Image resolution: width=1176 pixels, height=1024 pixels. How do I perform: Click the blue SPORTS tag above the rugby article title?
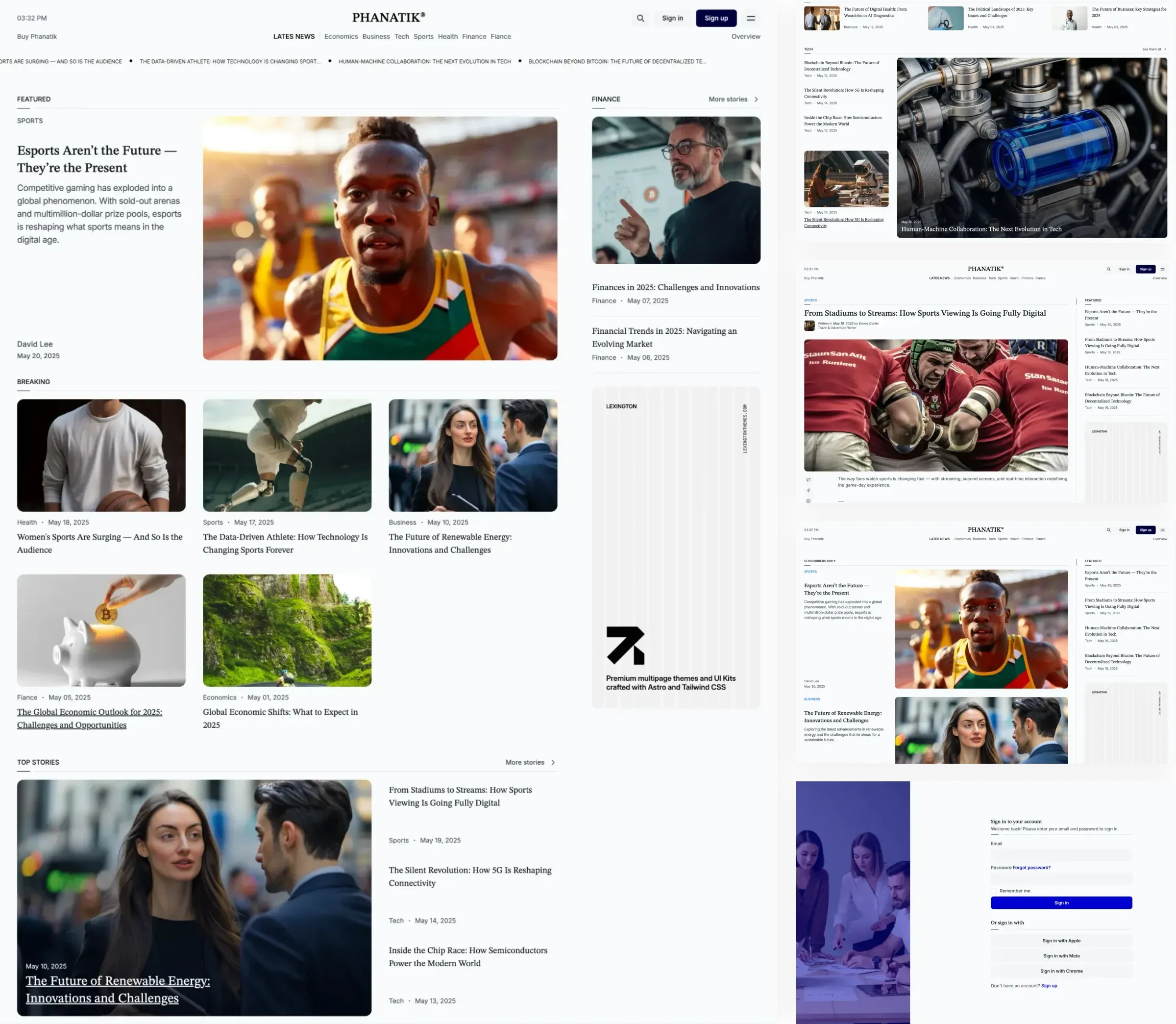pyautogui.click(x=810, y=300)
